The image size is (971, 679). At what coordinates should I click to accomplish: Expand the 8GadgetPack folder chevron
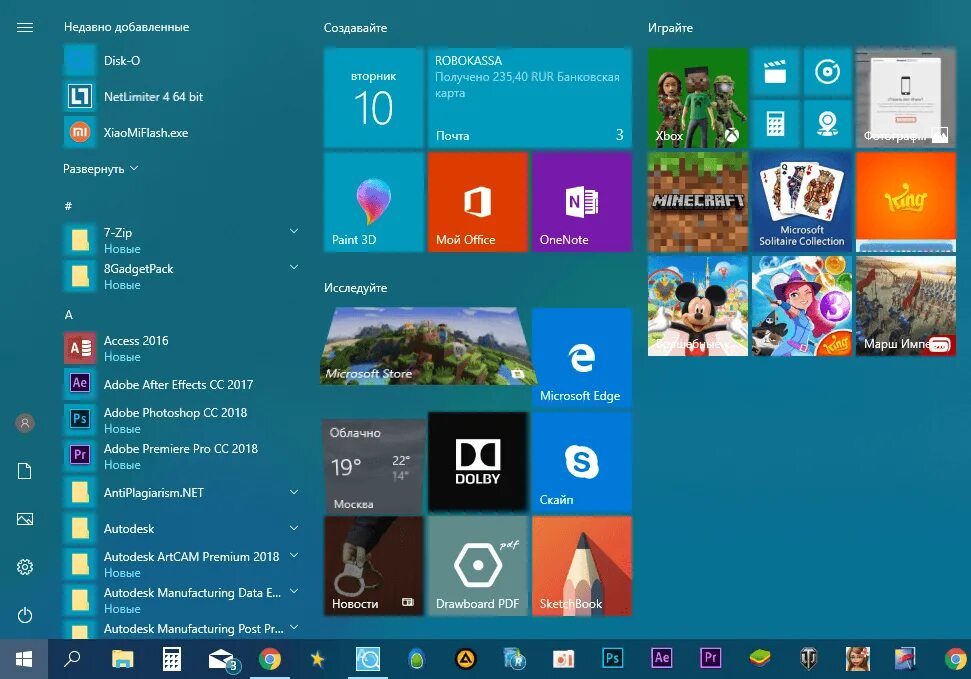294,268
